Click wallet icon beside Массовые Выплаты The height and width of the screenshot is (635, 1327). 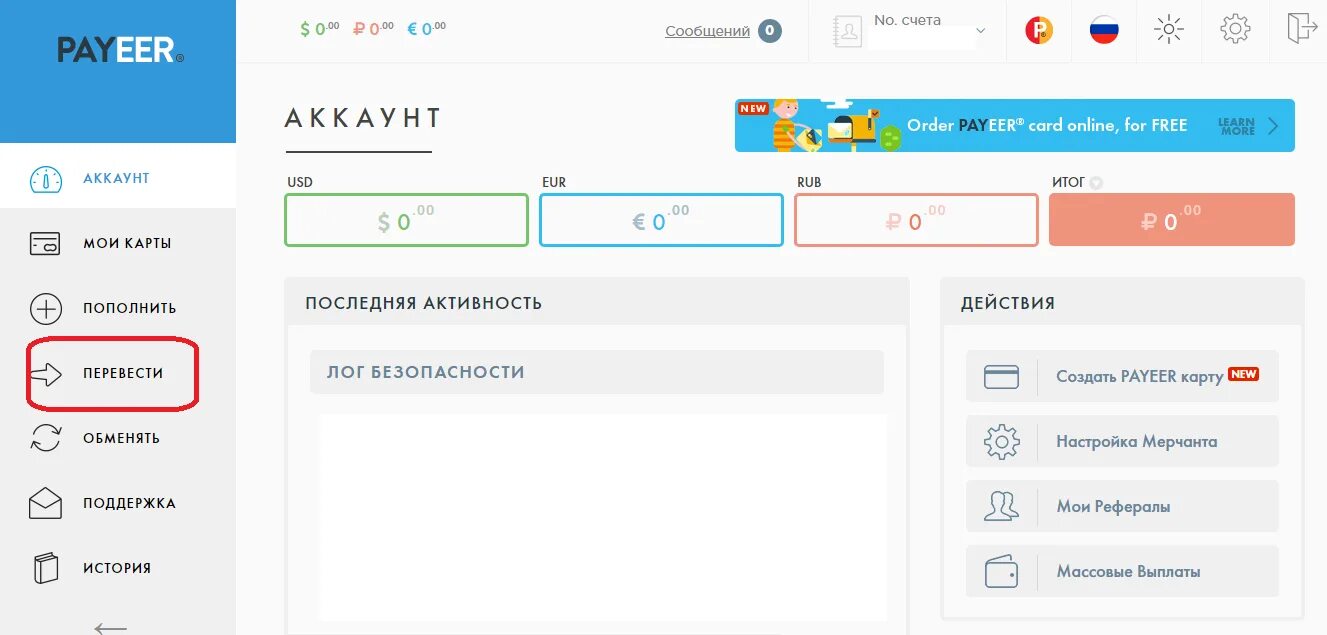[1001, 571]
